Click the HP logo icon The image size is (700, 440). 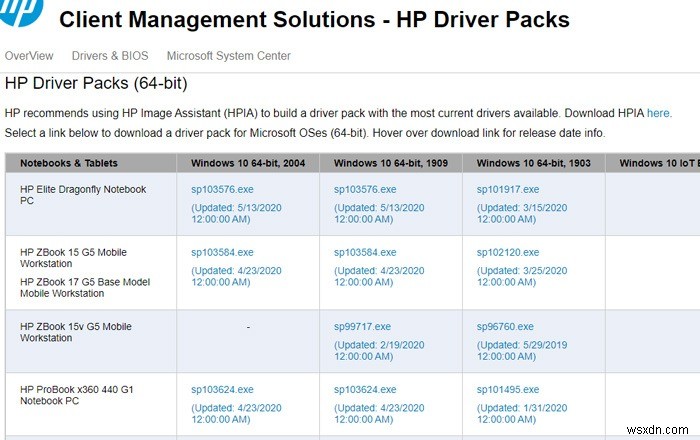coord(22,17)
